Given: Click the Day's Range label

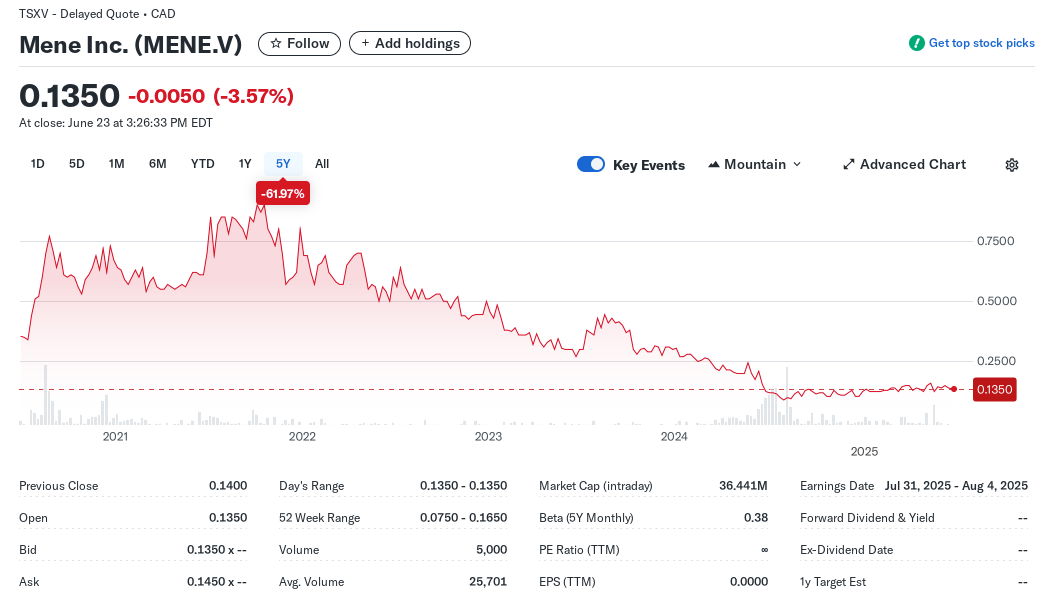Looking at the screenshot, I should (311, 486).
